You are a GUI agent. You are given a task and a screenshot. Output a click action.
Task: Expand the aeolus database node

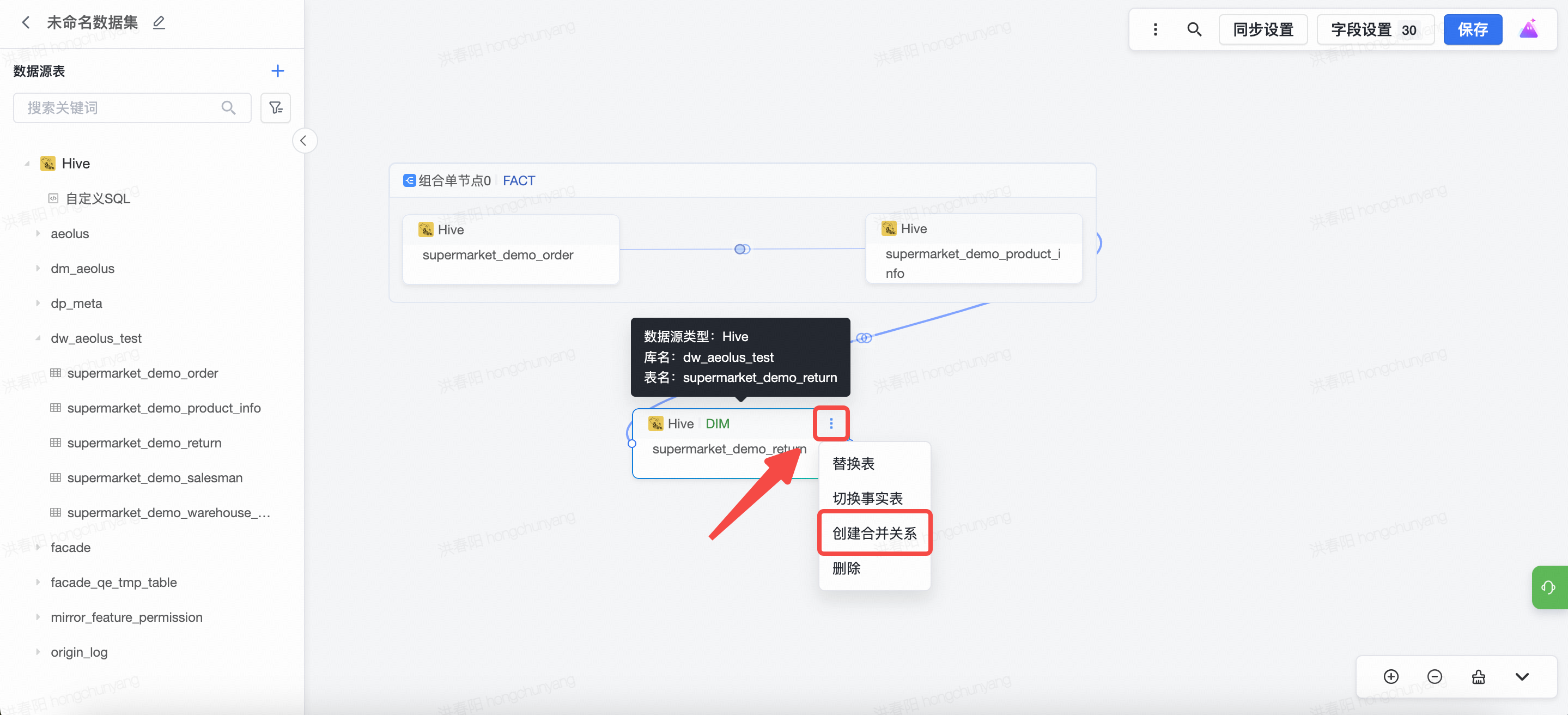pos(38,234)
